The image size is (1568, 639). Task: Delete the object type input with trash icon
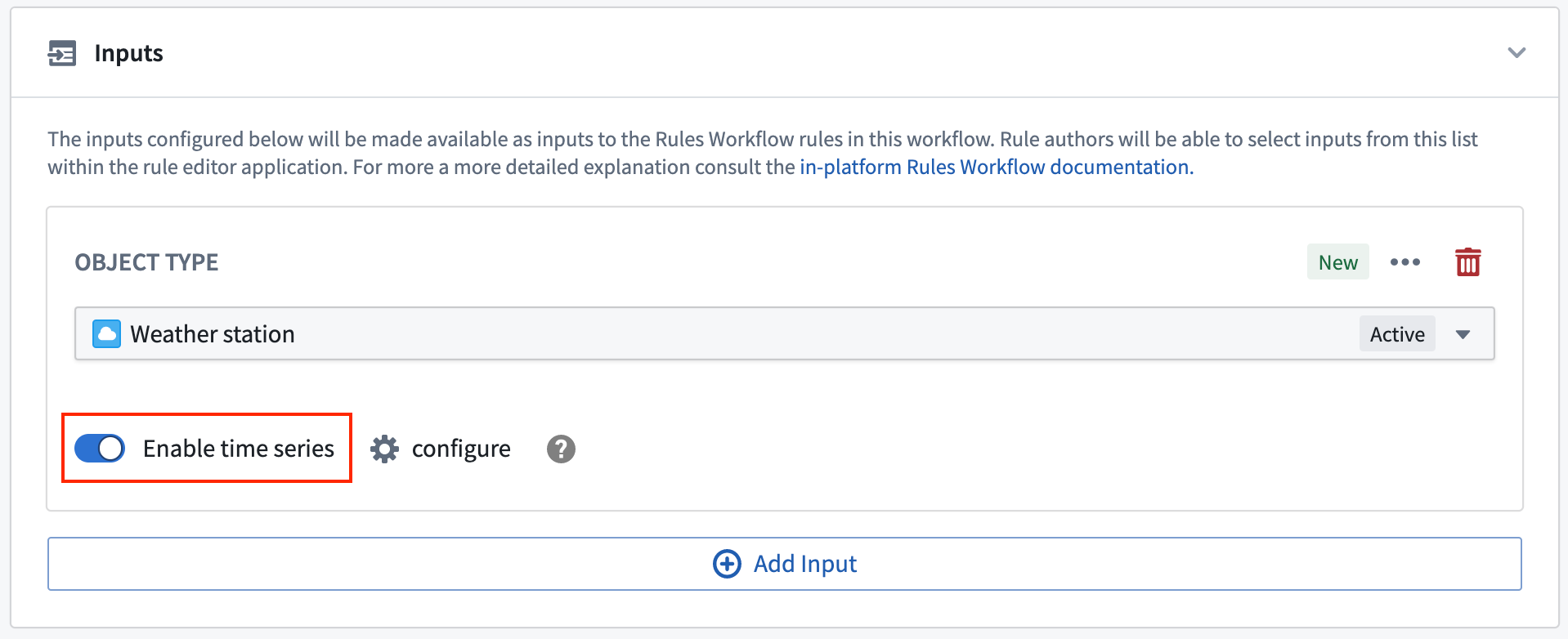coord(1468,262)
